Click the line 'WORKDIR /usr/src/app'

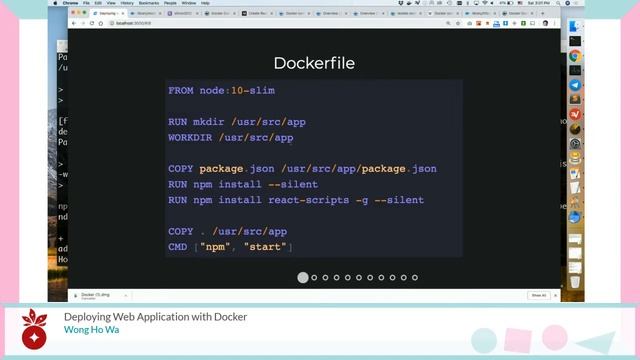(x=231, y=138)
